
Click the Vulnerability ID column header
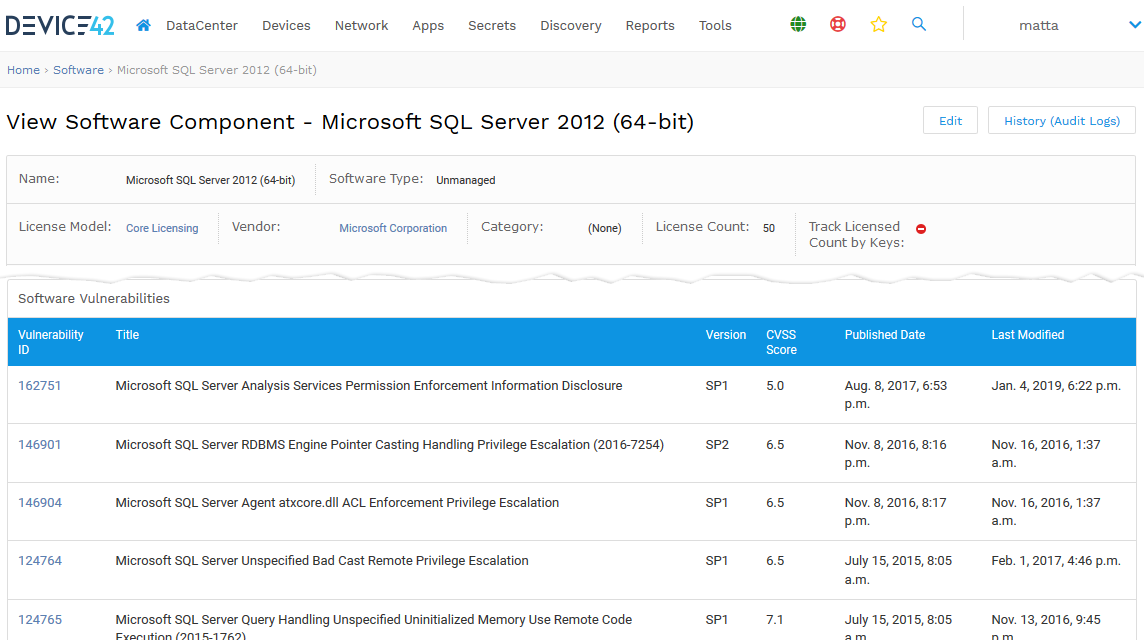[x=50, y=342]
